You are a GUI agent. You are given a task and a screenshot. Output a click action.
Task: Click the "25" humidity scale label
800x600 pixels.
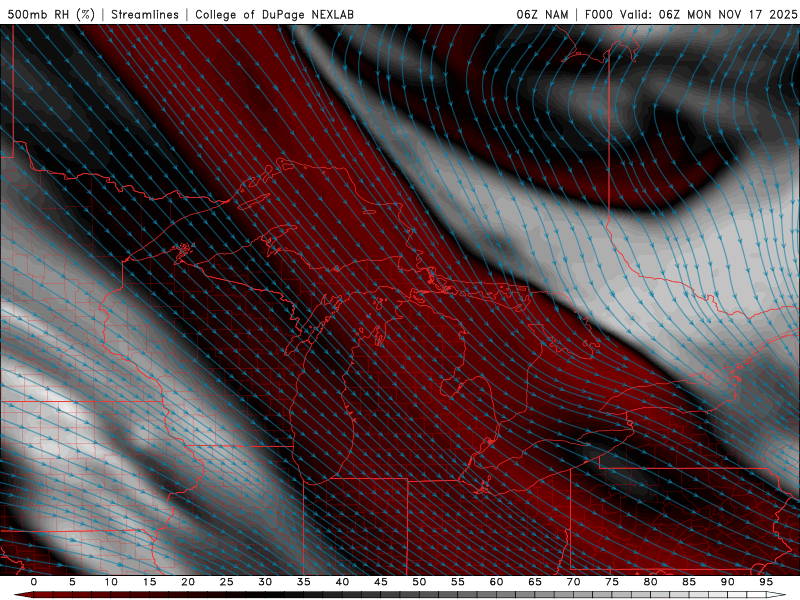(x=227, y=582)
